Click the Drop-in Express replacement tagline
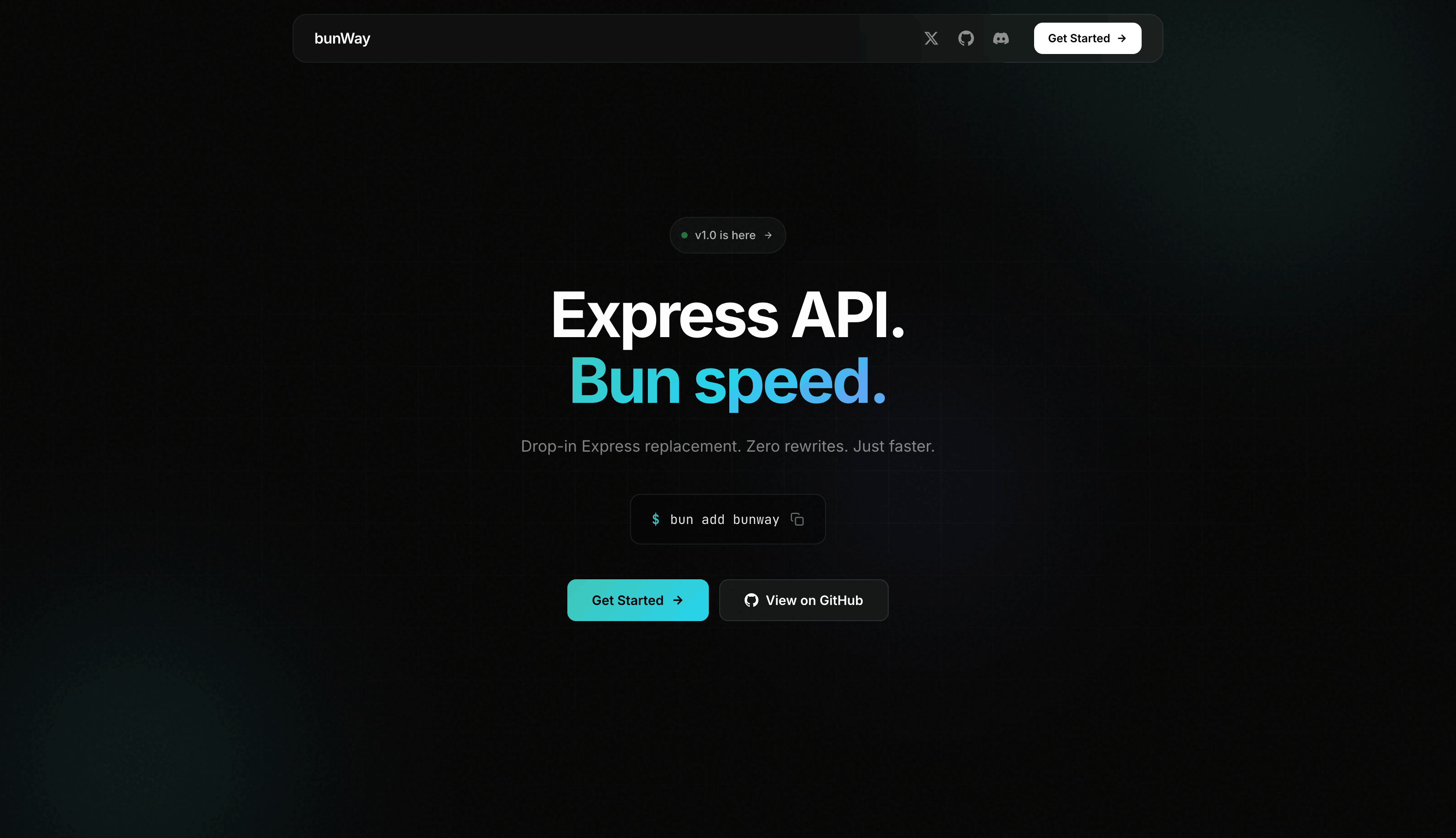This screenshot has width=1456, height=838. (727, 446)
